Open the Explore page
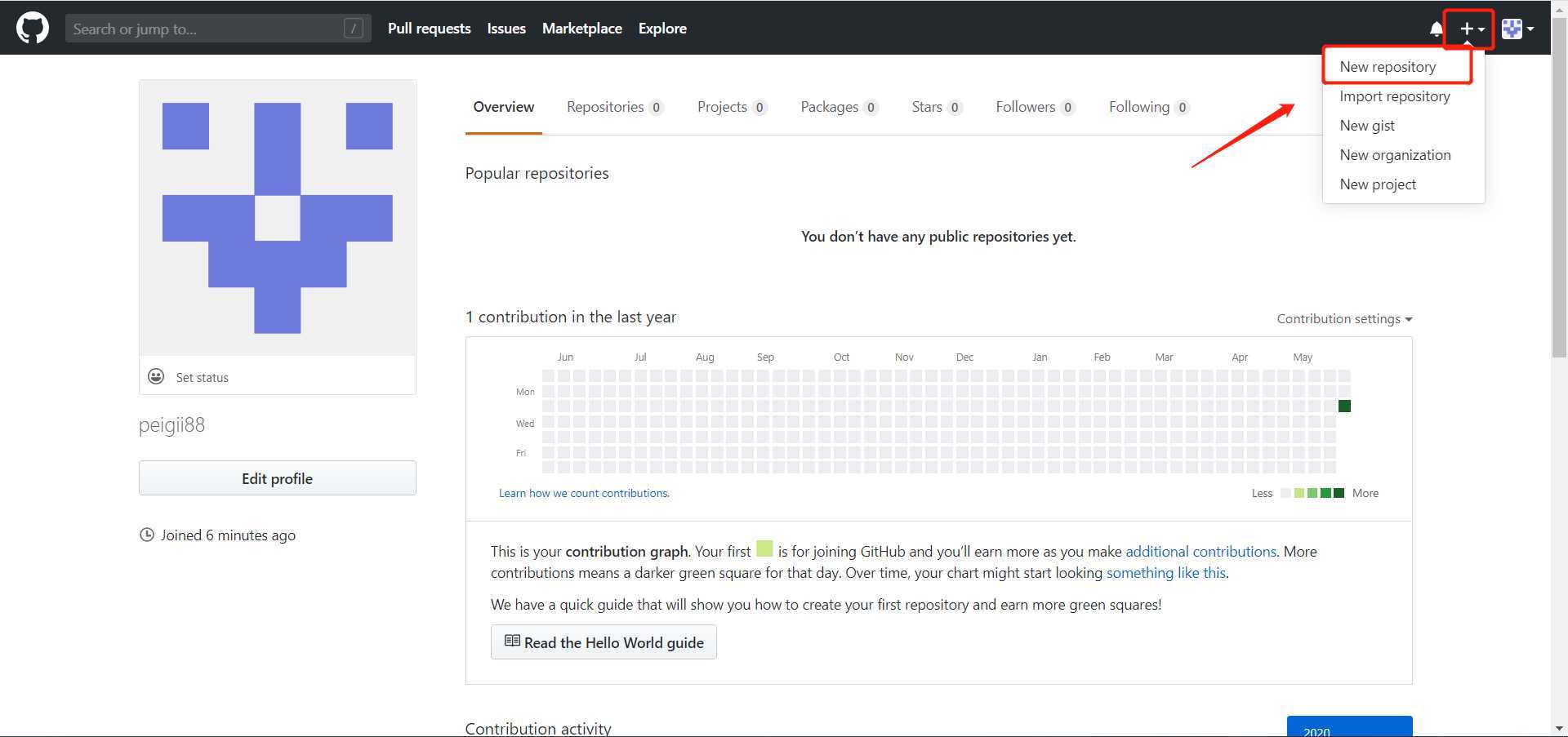1568x737 pixels. click(x=662, y=29)
